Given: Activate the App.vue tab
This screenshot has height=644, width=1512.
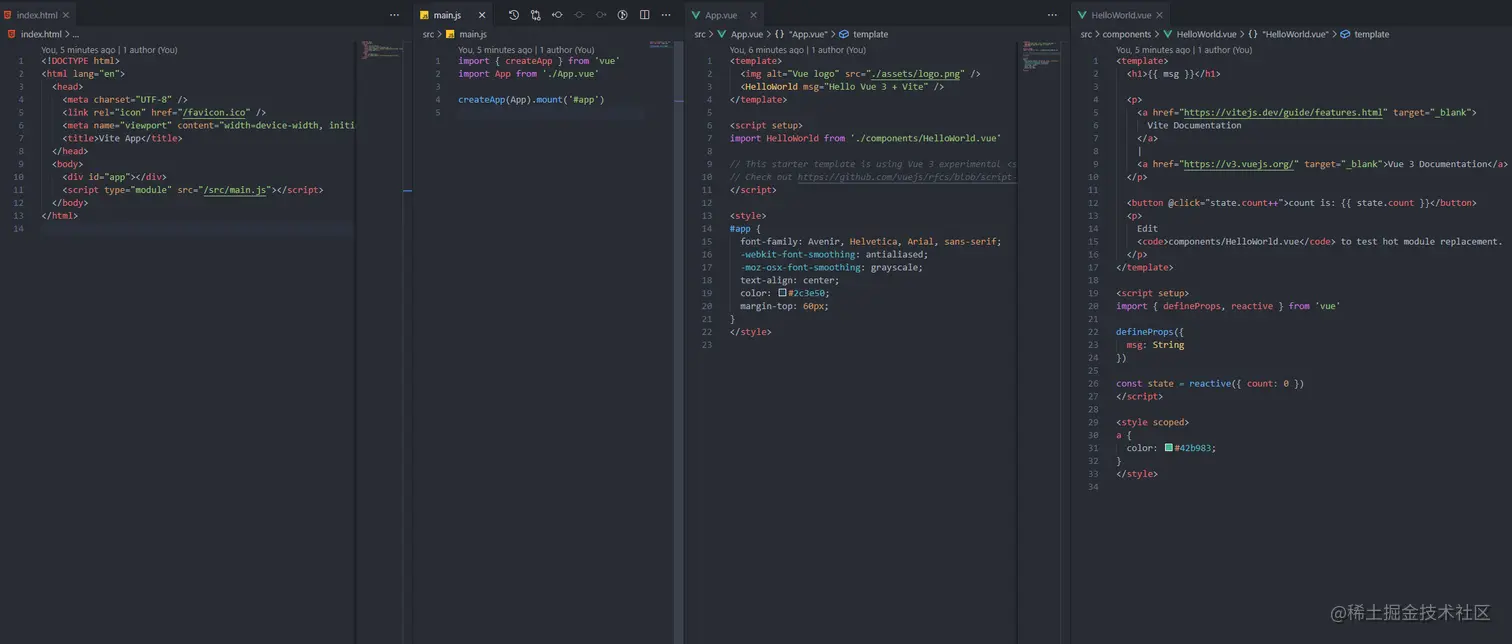Looking at the screenshot, I should [x=724, y=15].
